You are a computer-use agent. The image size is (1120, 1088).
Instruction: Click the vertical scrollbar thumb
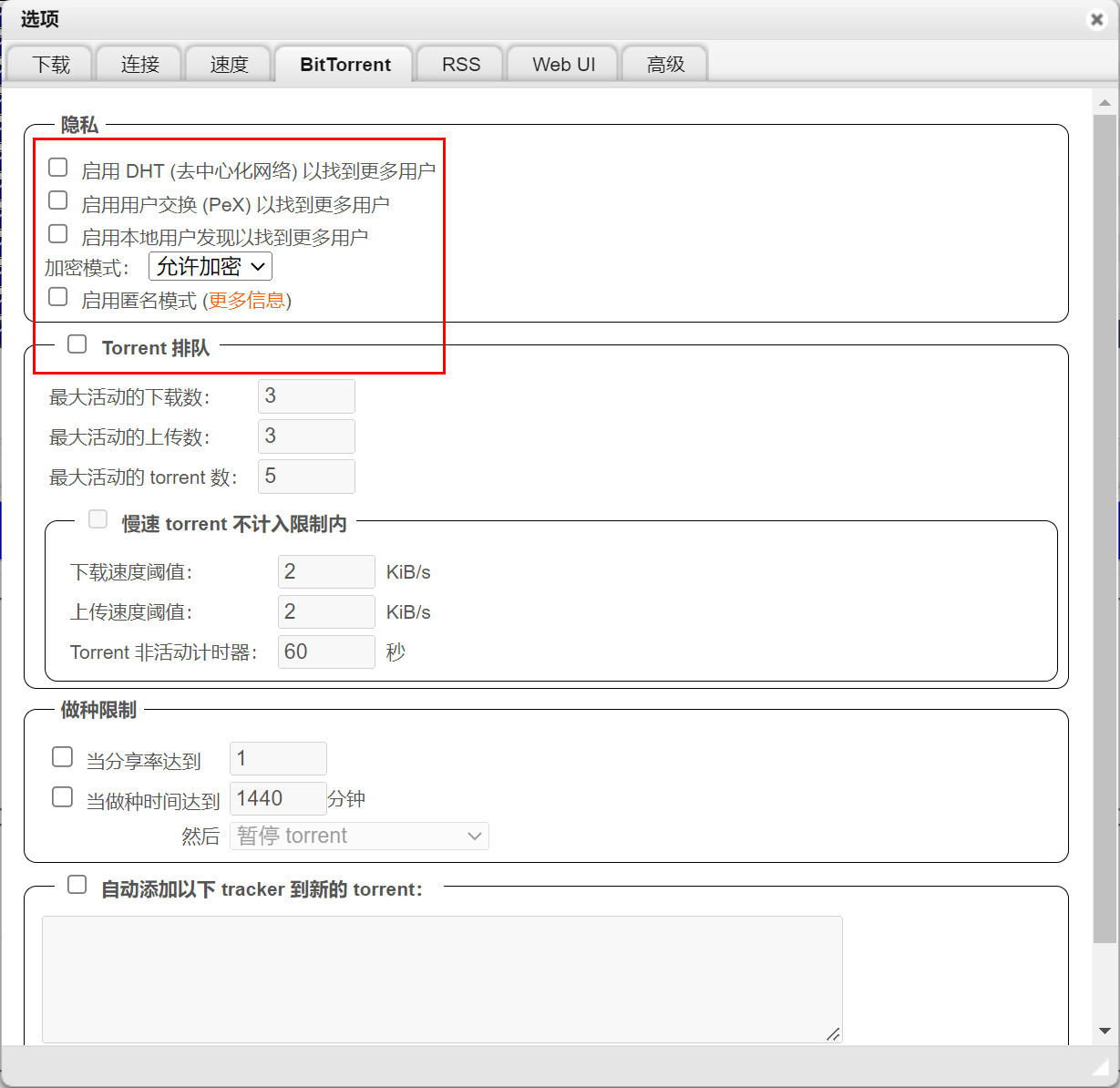click(1105, 529)
